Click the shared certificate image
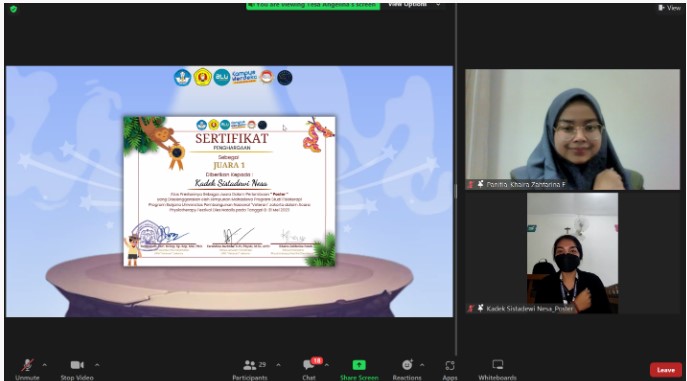Viewport: 687px width, 381px height. click(x=229, y=191)
